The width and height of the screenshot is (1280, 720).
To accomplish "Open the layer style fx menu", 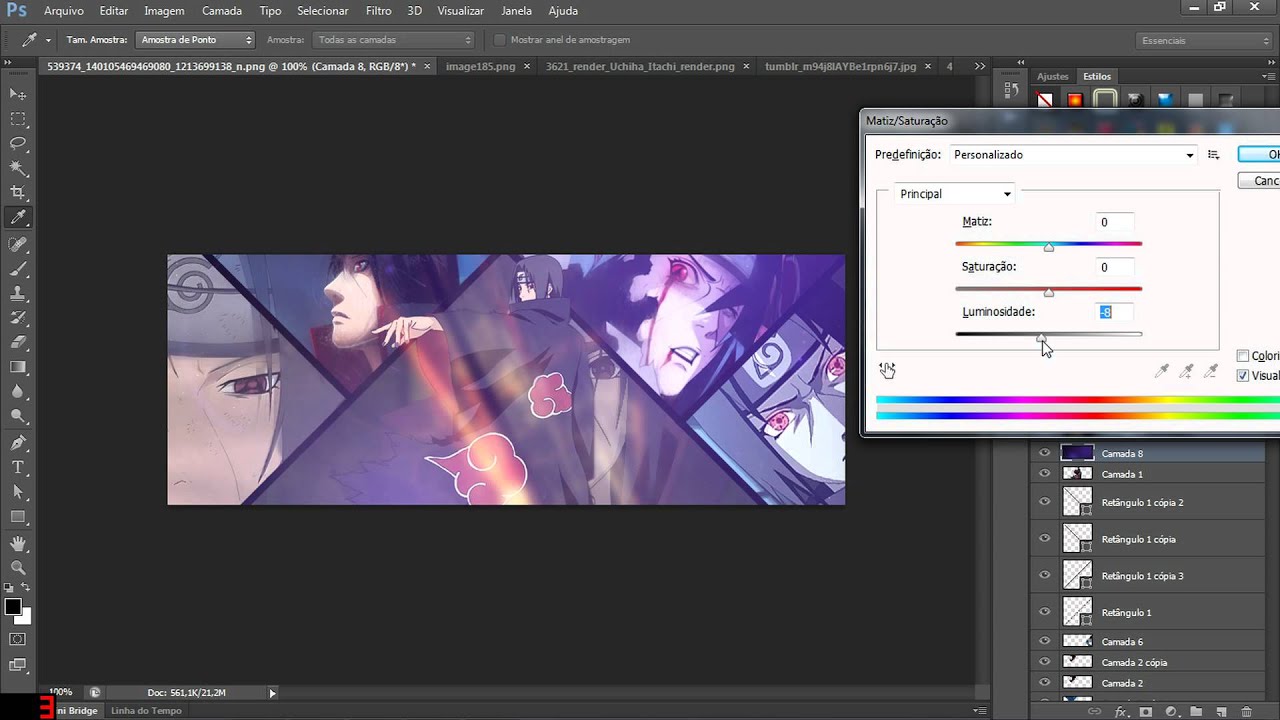I will (x=1121, y=712).
